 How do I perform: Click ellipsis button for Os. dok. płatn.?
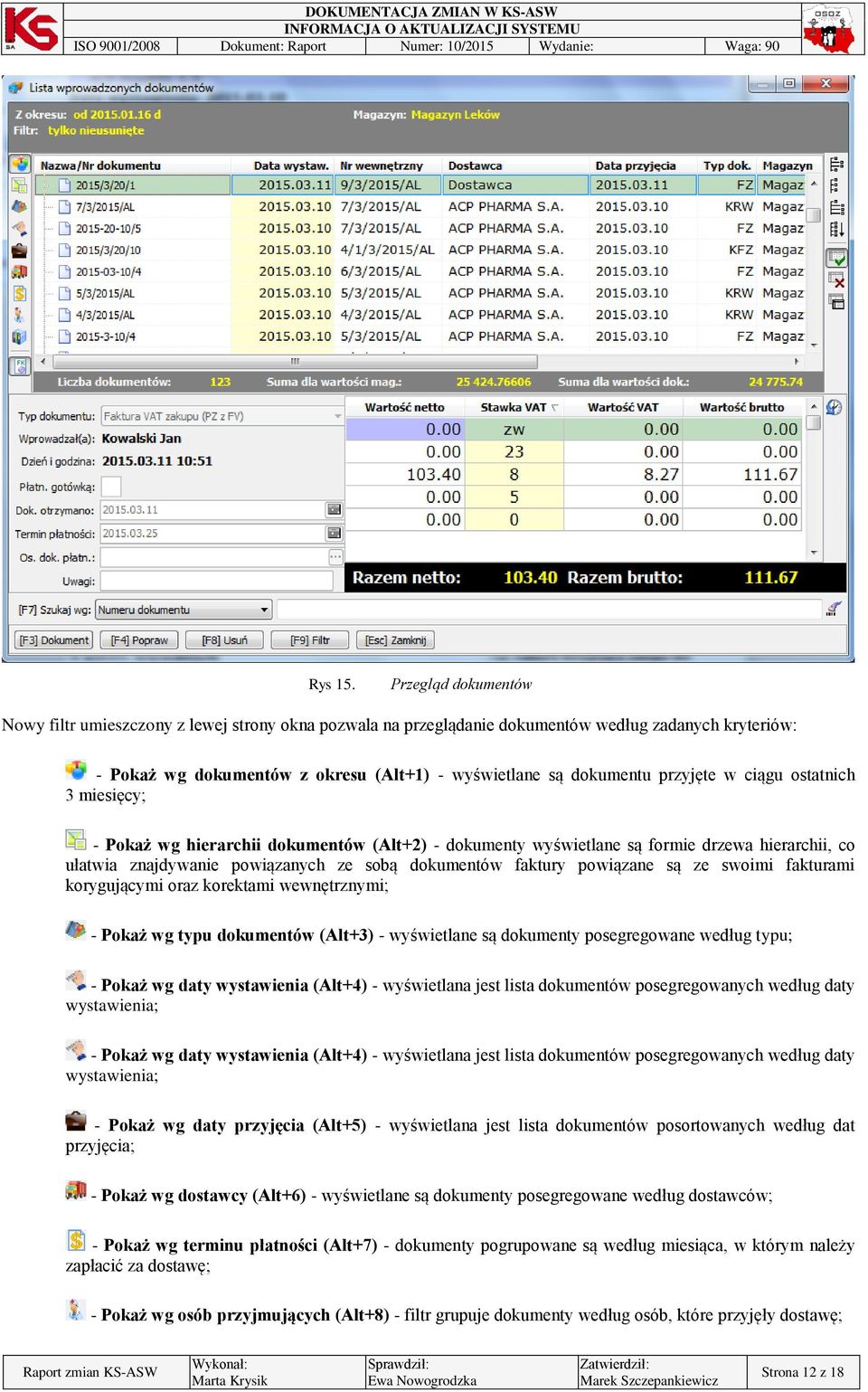pos(335,556)
